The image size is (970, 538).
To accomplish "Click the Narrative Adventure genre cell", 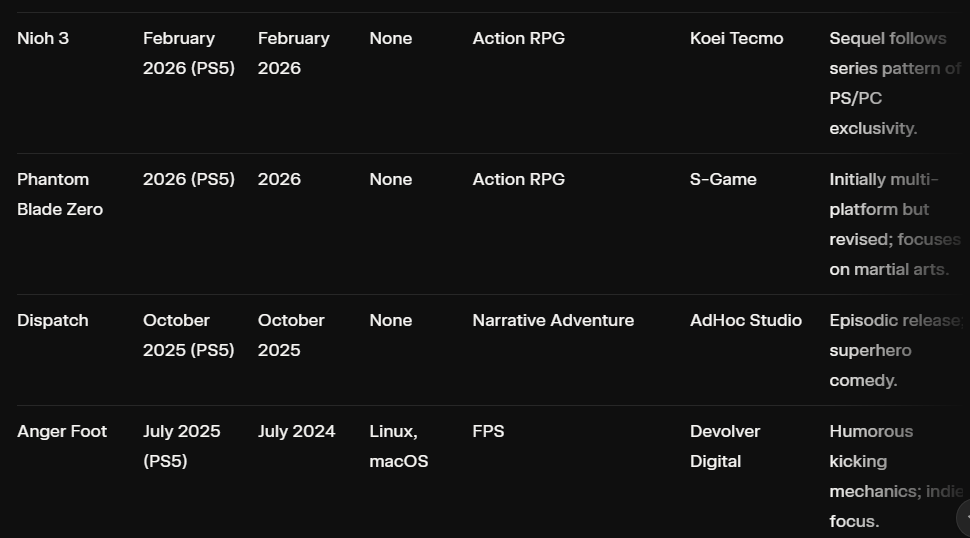I will (553, 321).
